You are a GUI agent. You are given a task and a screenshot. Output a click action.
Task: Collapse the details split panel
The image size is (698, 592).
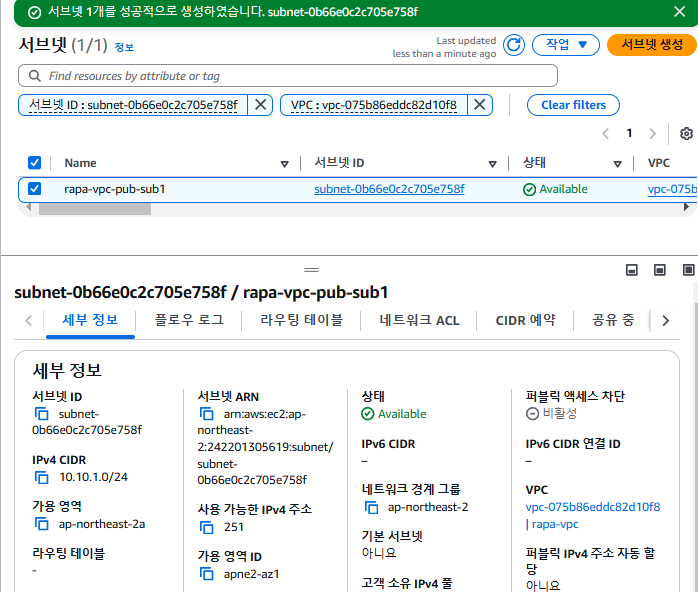tap(632, 270)
